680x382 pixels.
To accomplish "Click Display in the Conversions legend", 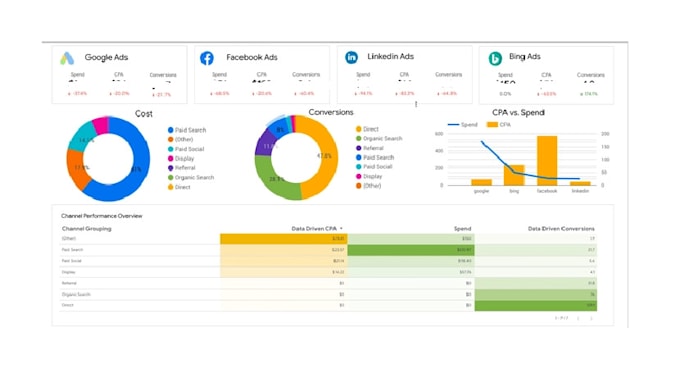I will tap(369, 176).
